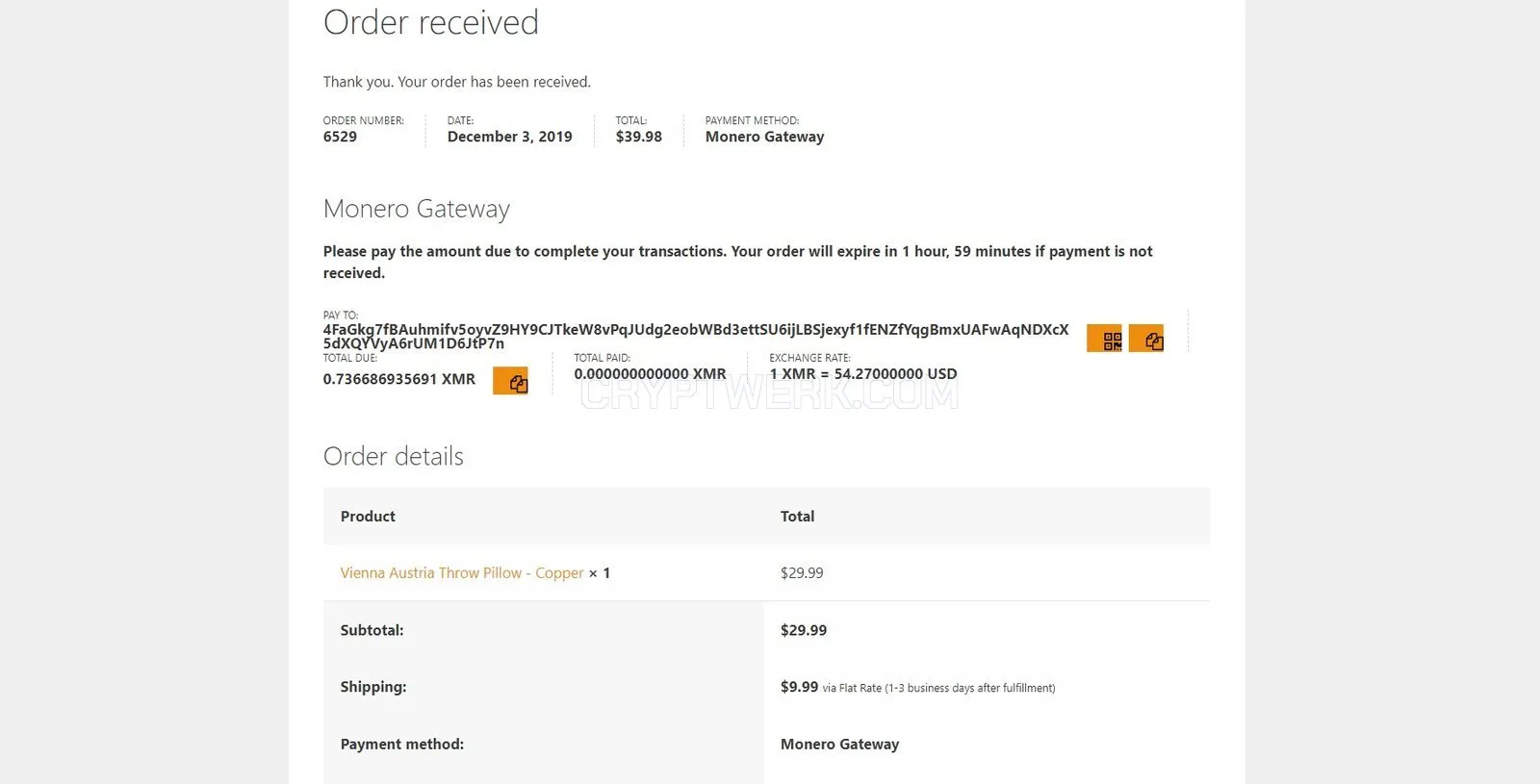The image size is (1540, 784).
Task: Copy the total due XMR amount
Action: coord(510,381)
